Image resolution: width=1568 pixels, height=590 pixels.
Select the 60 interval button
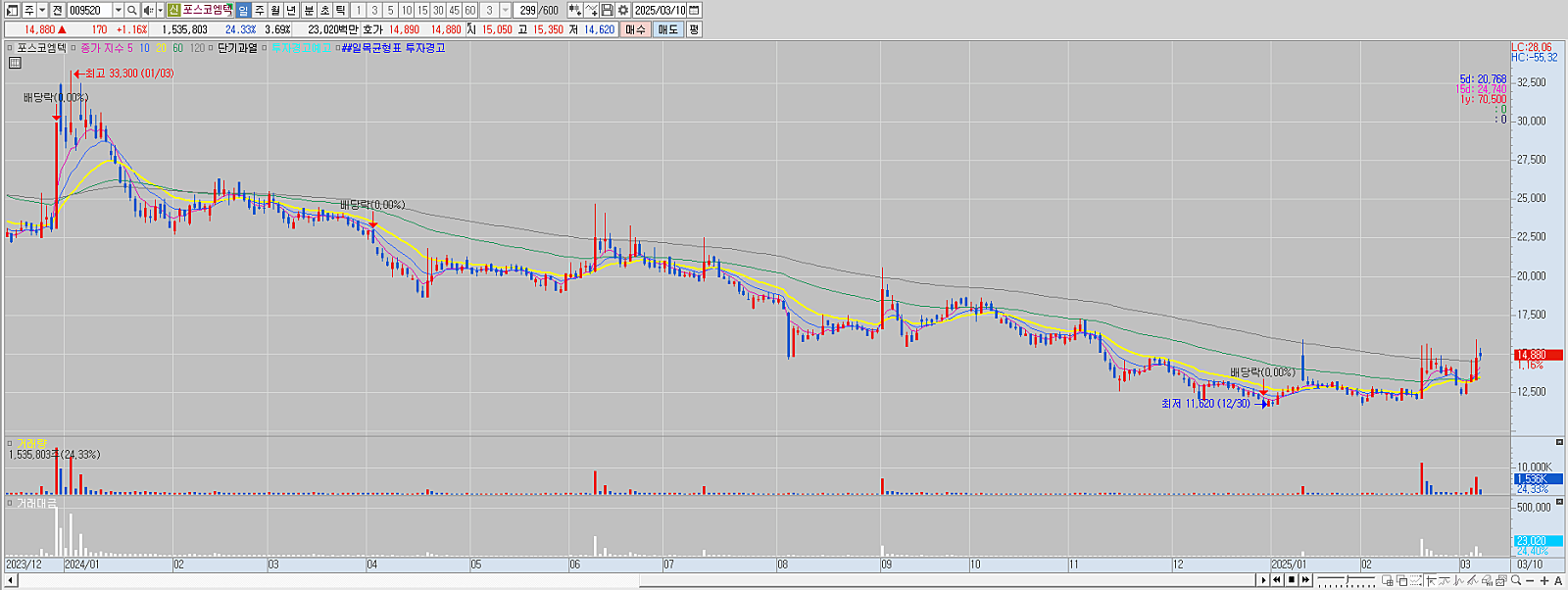(470, 10)
